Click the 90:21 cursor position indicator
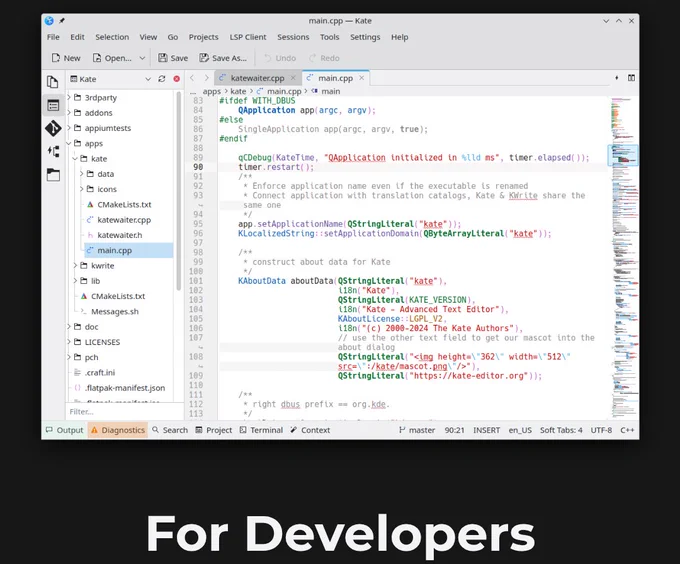This screenshot has height=564, width=680. (454, 430)
